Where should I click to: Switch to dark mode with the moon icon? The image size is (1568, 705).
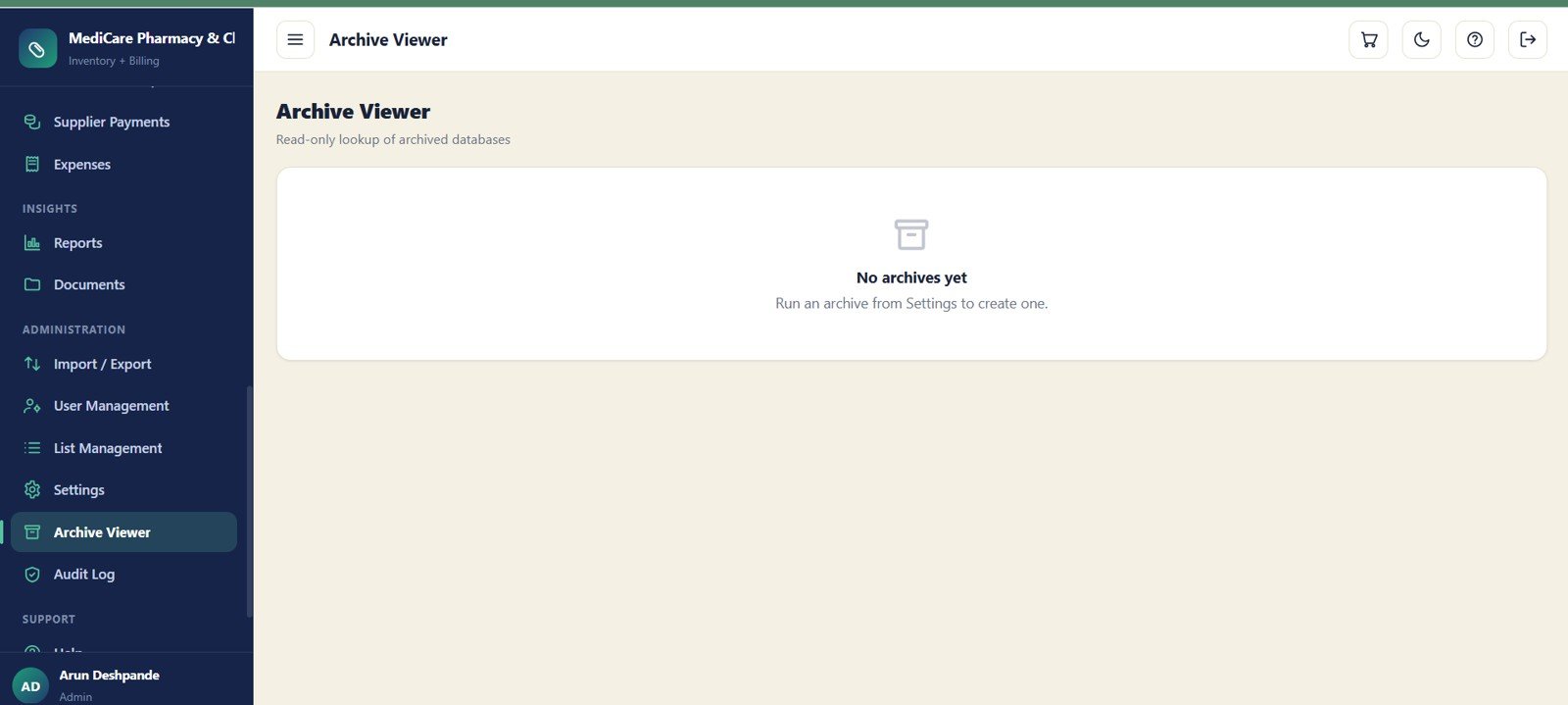click(x=1422, y=40)
